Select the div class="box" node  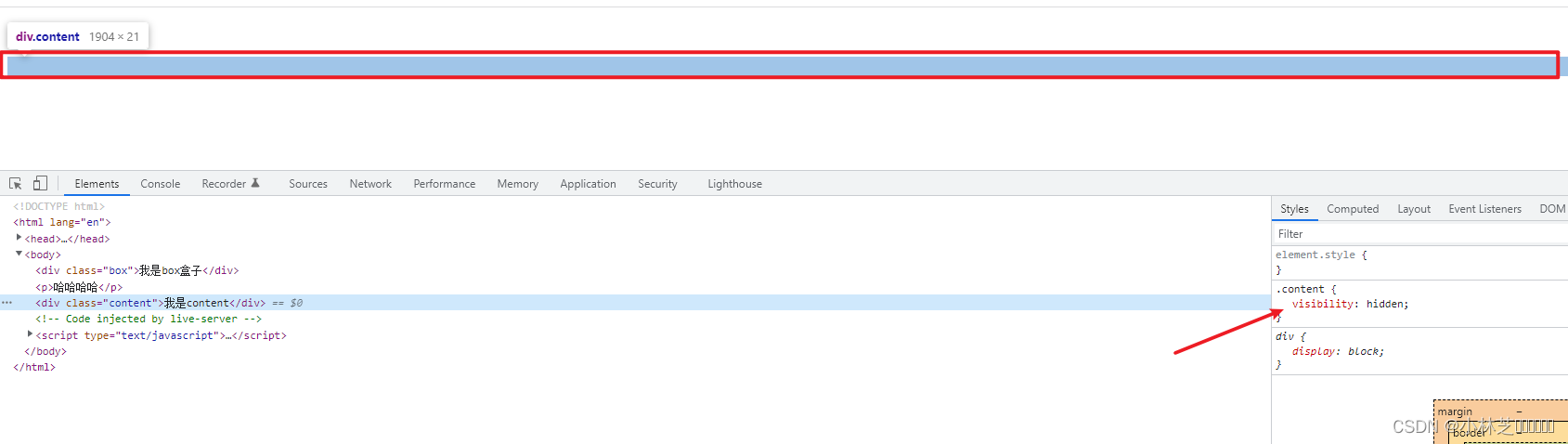(x=137, y=270)
